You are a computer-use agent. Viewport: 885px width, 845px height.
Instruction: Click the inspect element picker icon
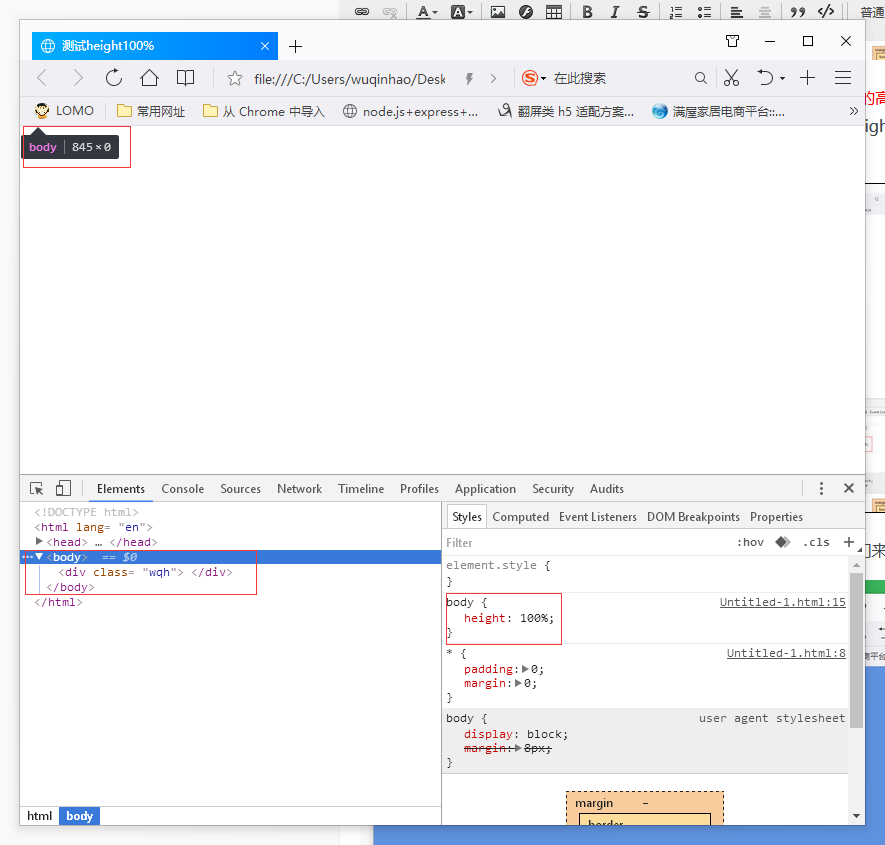37,489
